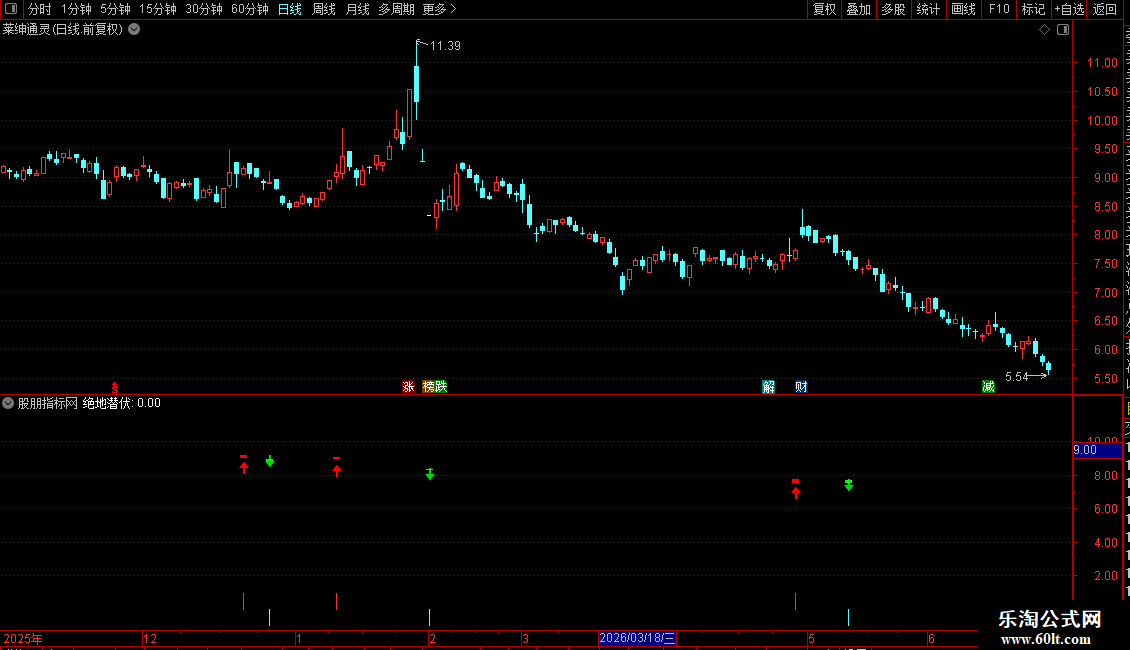Select the 5分钟 period tab
The width and height of the screenshot is (1130, 650).
[x=115, y=9]
